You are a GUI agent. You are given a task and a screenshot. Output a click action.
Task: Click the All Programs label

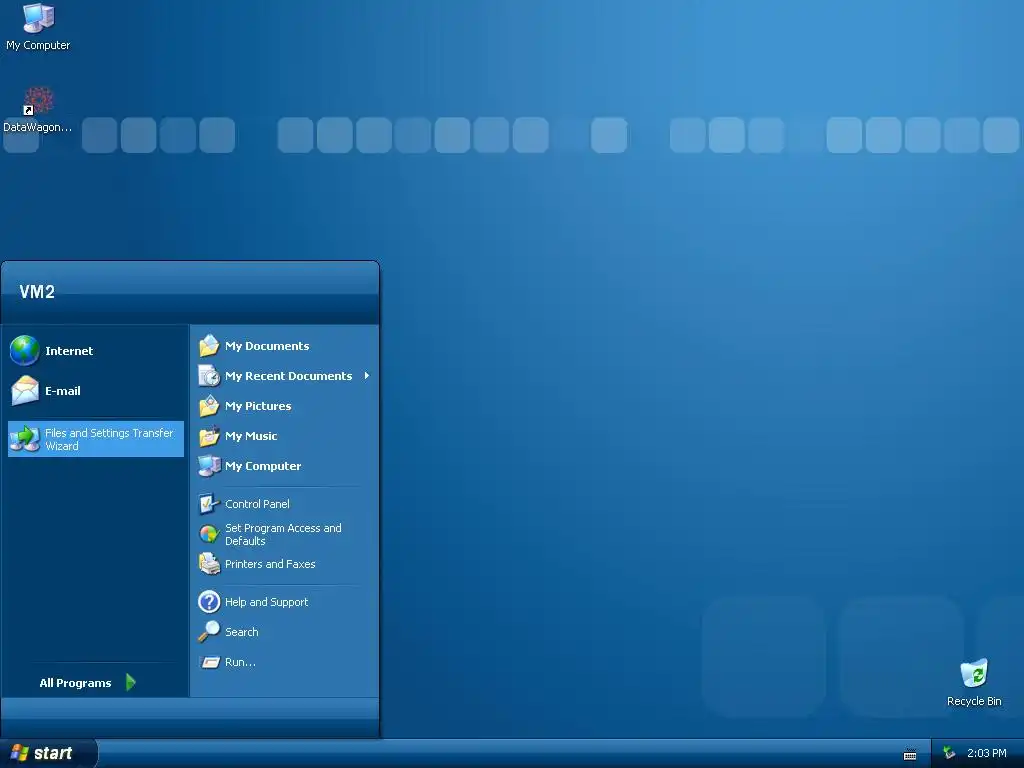pyautogui.click(x=75, y=682)
